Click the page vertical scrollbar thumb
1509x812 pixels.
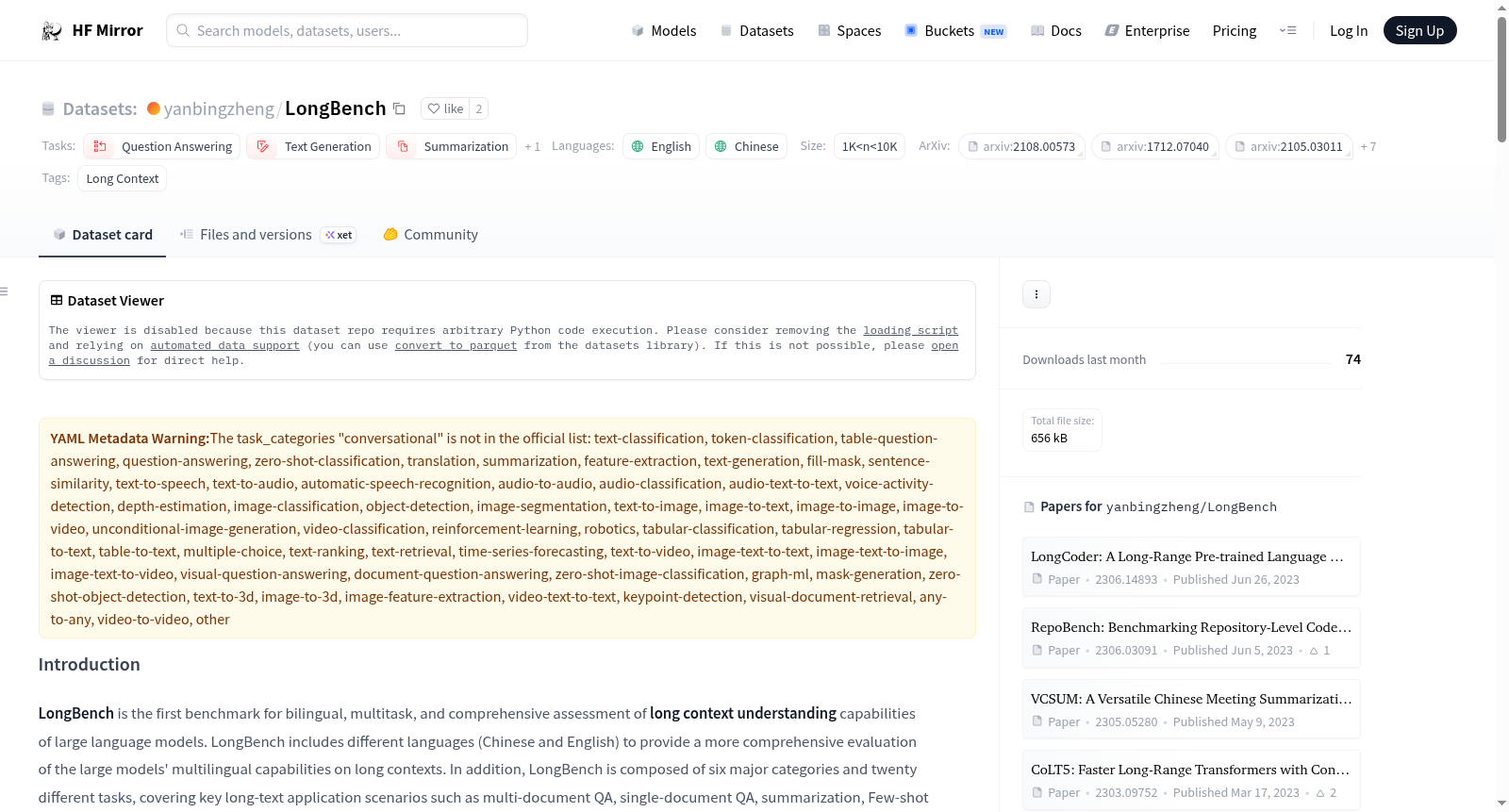coord(1501,79)
